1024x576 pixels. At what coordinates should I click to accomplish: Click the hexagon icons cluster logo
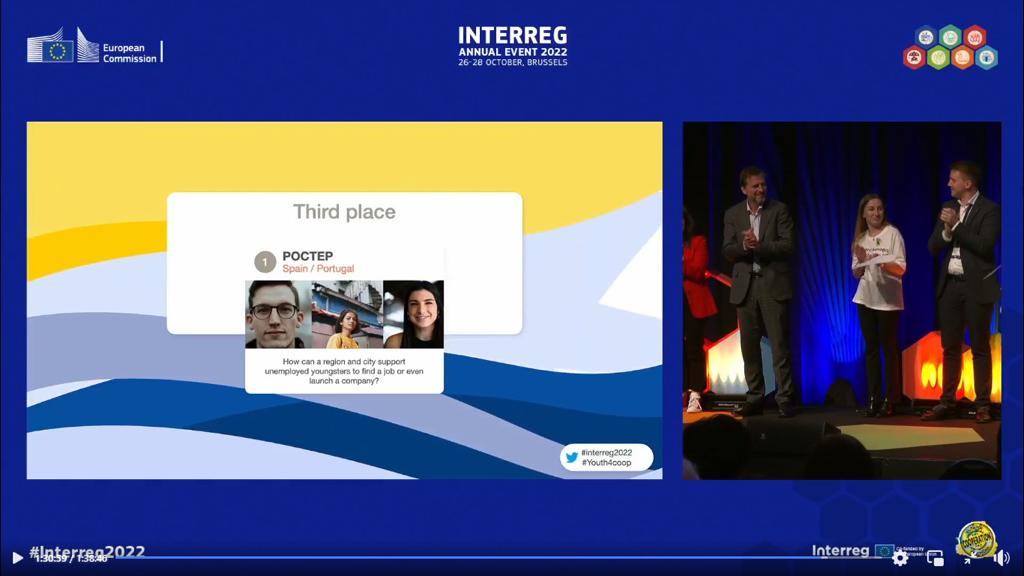click(x=950, y=47)
